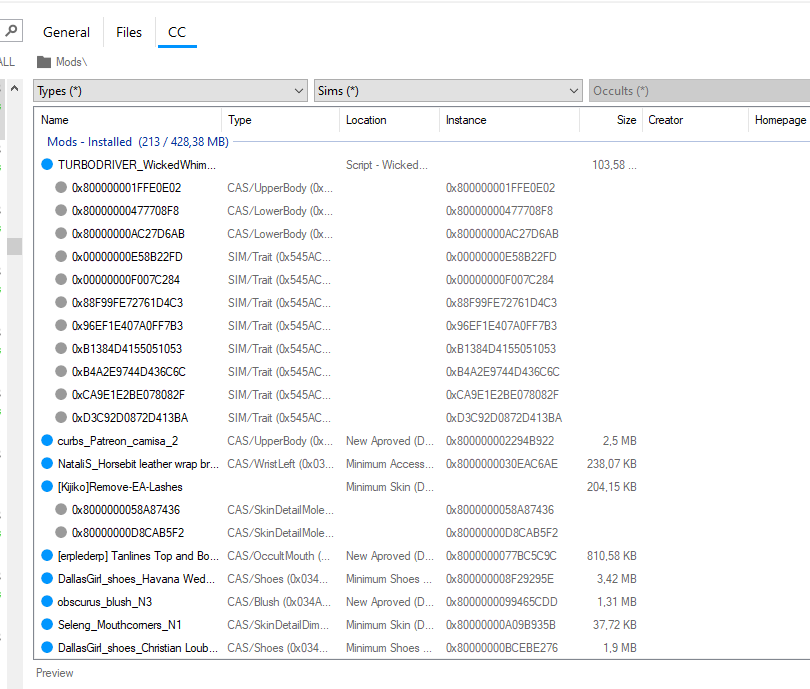Collapse Mods - Installed group header
This screenshot has width=810, height=689.
pyautogui.click(x=138, y=142)
